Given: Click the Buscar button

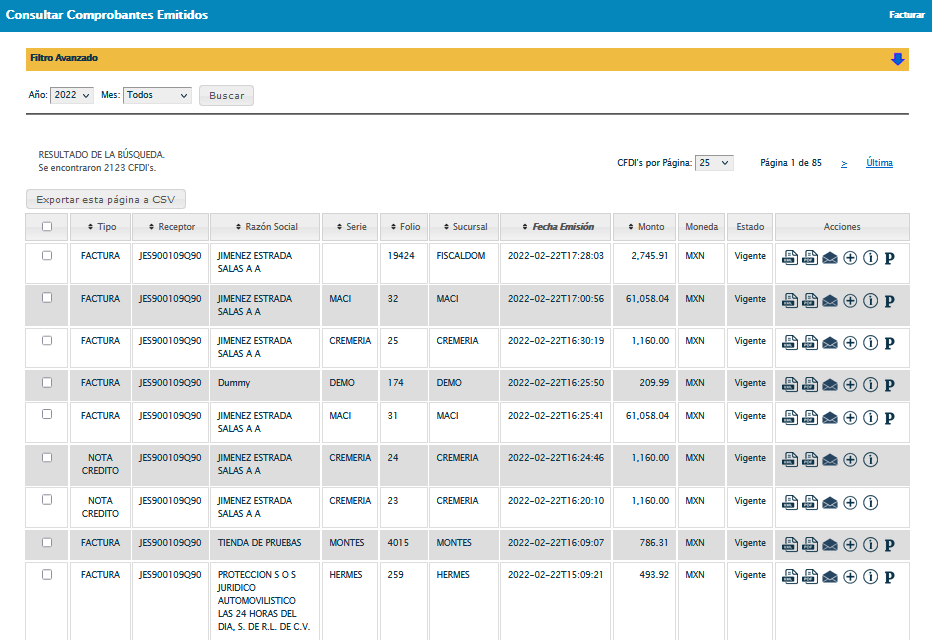Looking at the screenshot, I should [227, 96].
